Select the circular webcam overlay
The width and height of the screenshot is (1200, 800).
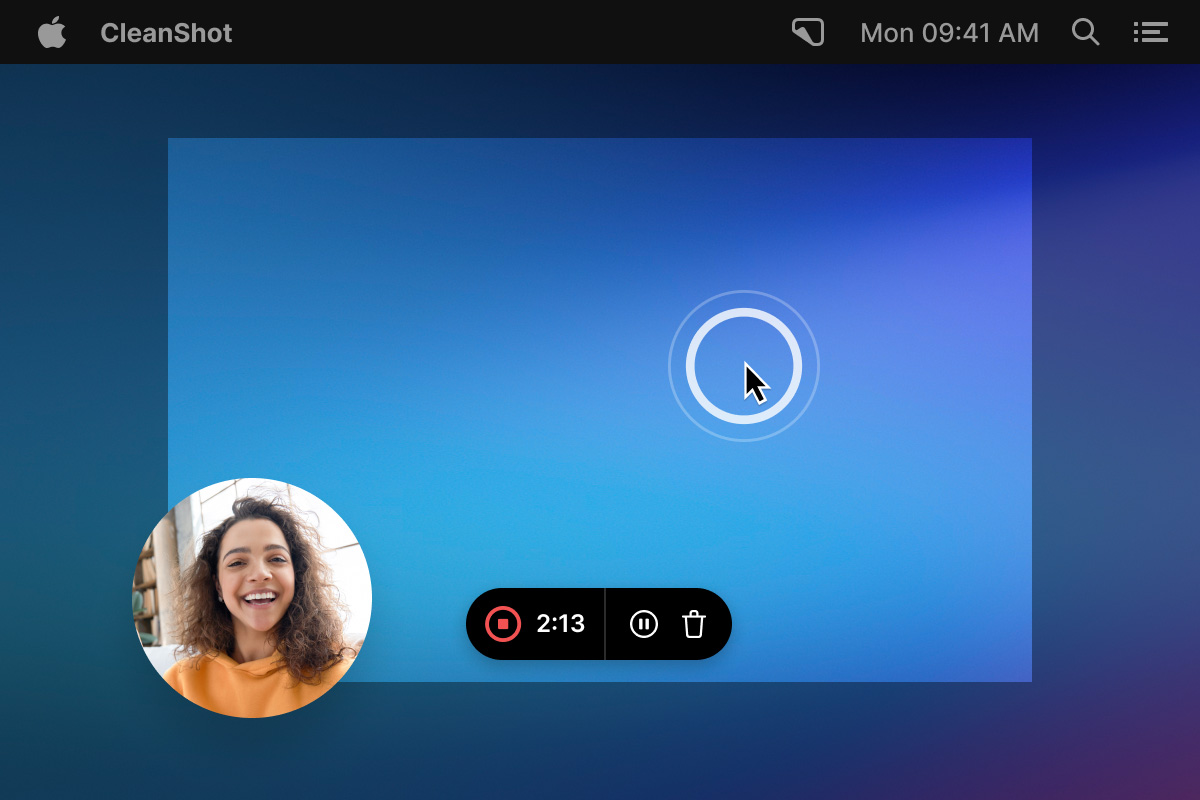coord(252,597)
